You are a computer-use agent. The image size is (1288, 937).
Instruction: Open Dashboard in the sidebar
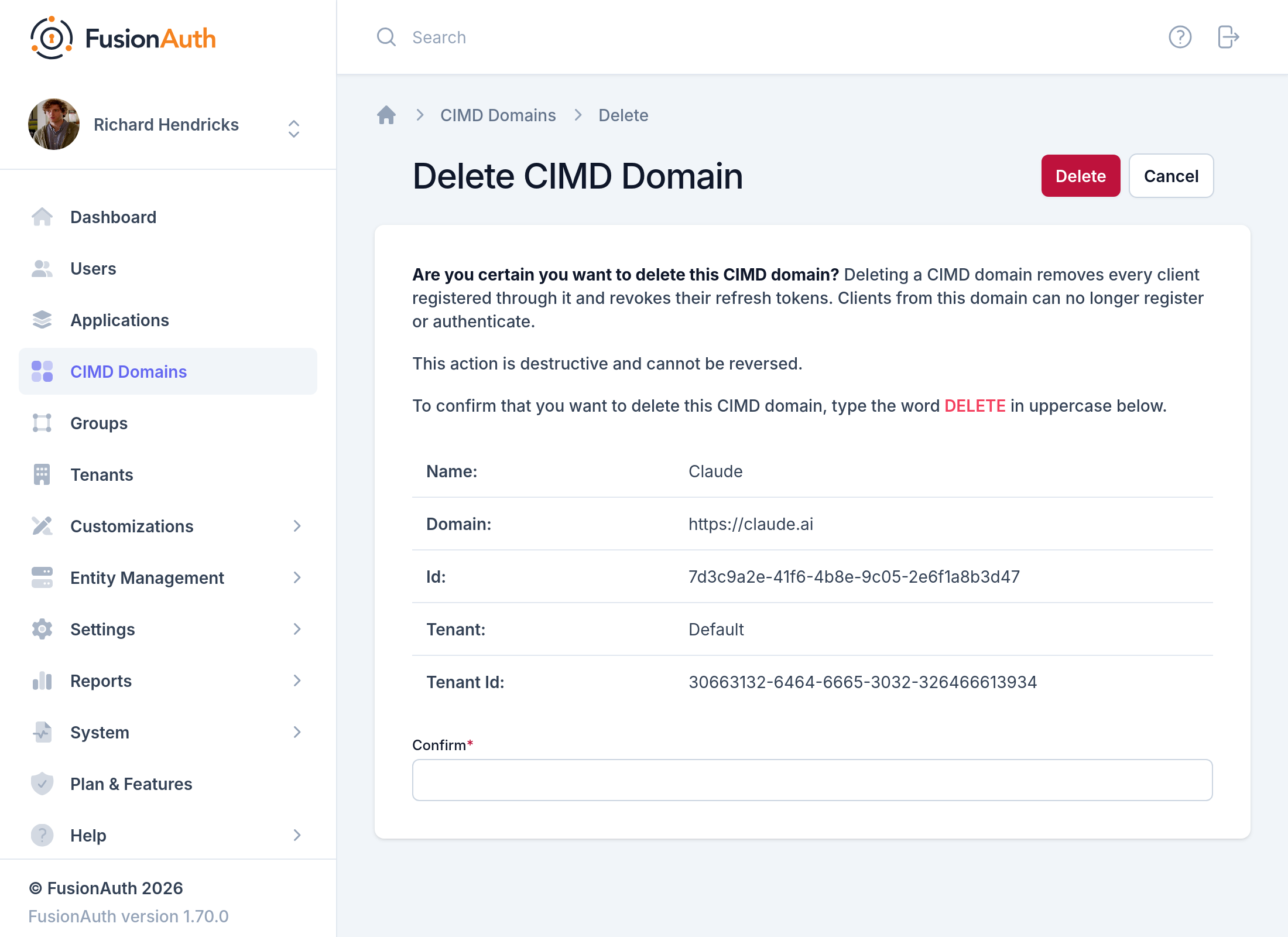point(168,217)
